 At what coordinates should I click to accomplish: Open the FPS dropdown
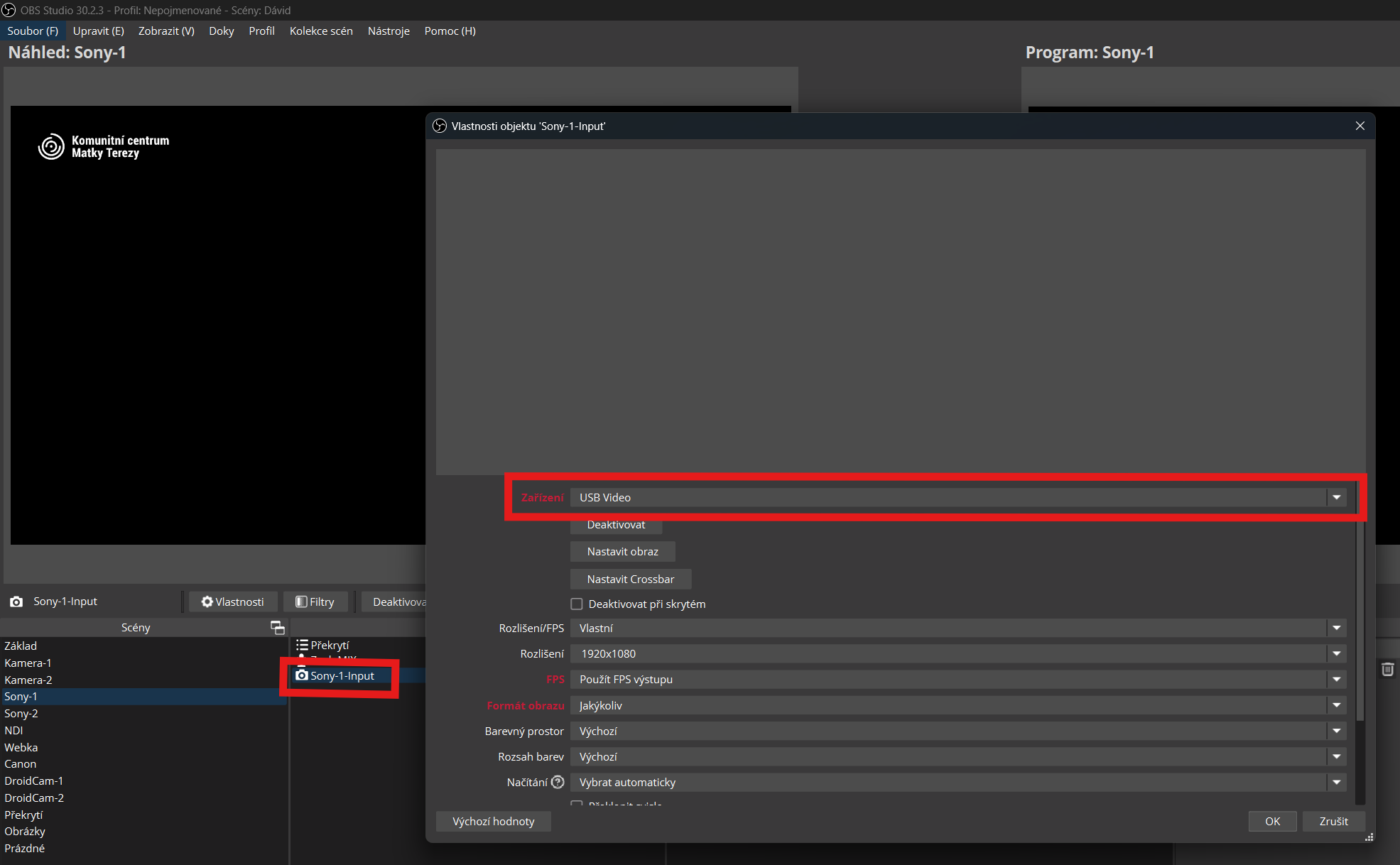[1336, 680]
